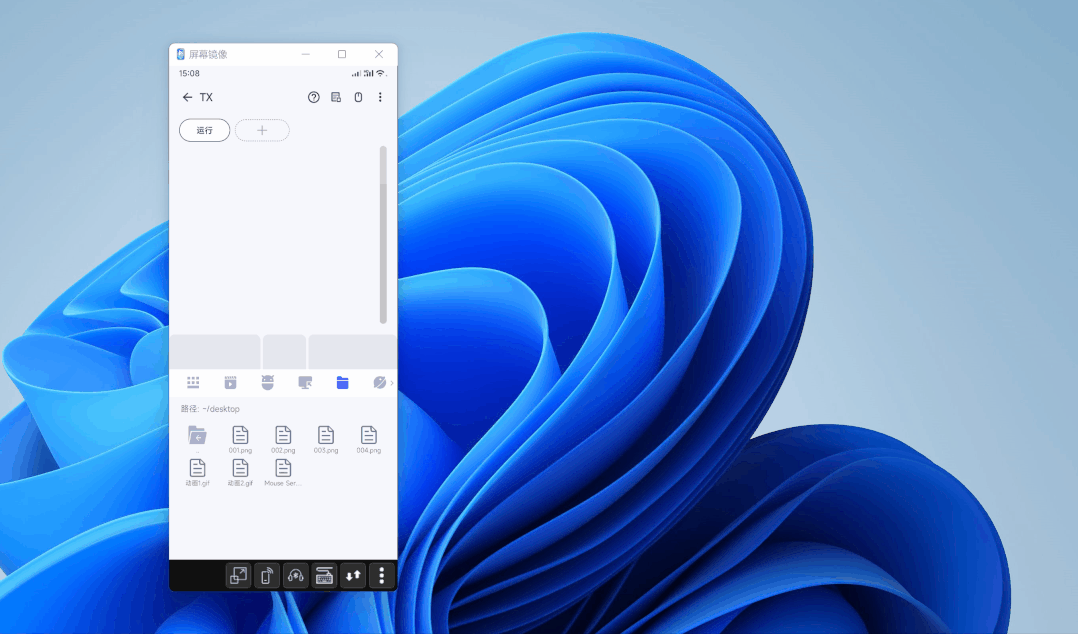Click the phone casting icon in the black bar
Image resolution: width=1078 pixels, height=634 pixels.
(267, 576)
